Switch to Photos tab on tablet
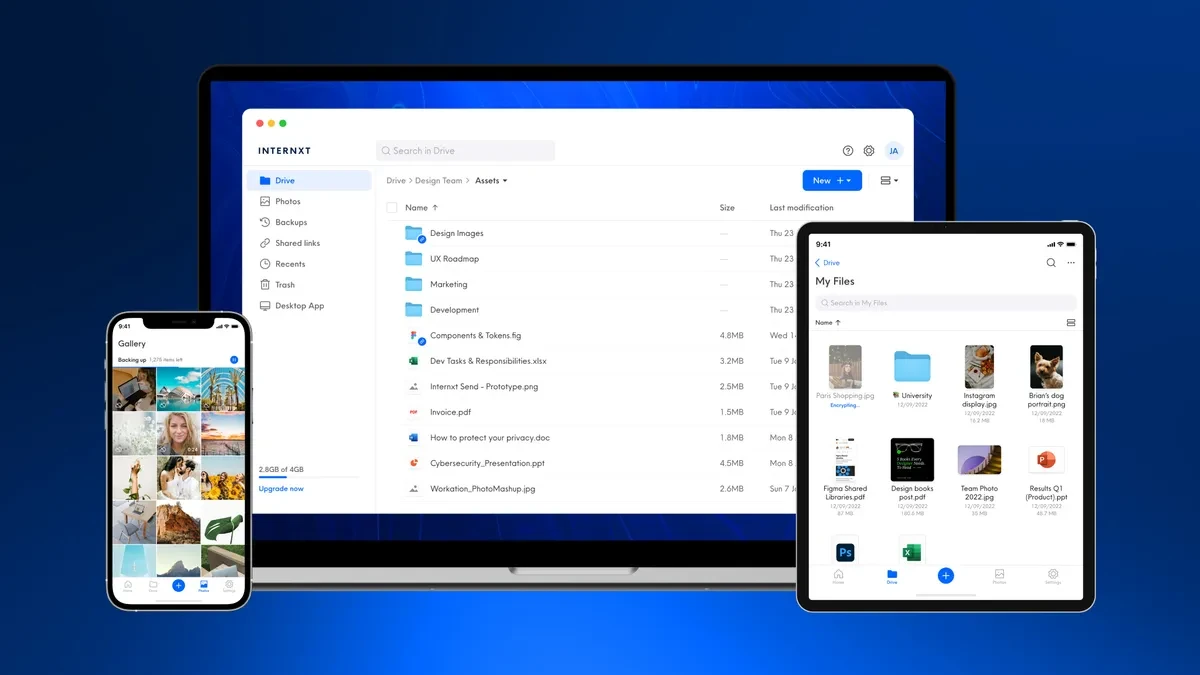Image resolution: width=1200 pixels, height=675 pixels. point(999,576)
